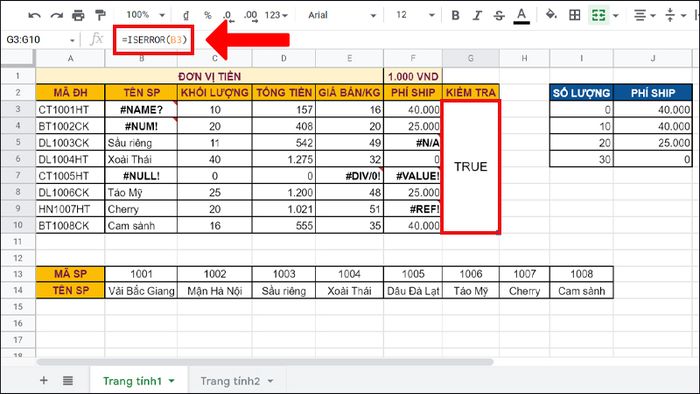The image size is (700, 394).
Task: Expand the name box dropdown arrow
Action: pos(72,40)
